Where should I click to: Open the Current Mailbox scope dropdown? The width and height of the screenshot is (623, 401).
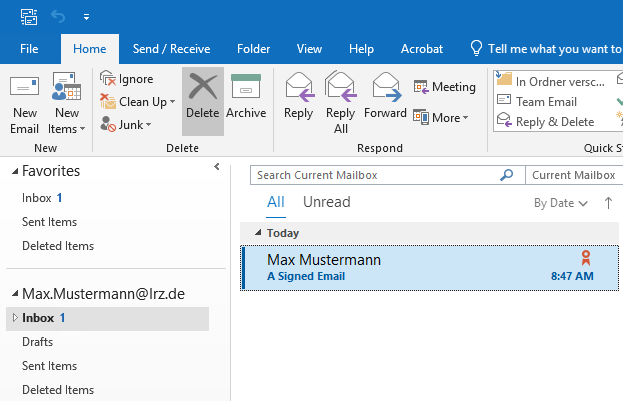[574, 175]
